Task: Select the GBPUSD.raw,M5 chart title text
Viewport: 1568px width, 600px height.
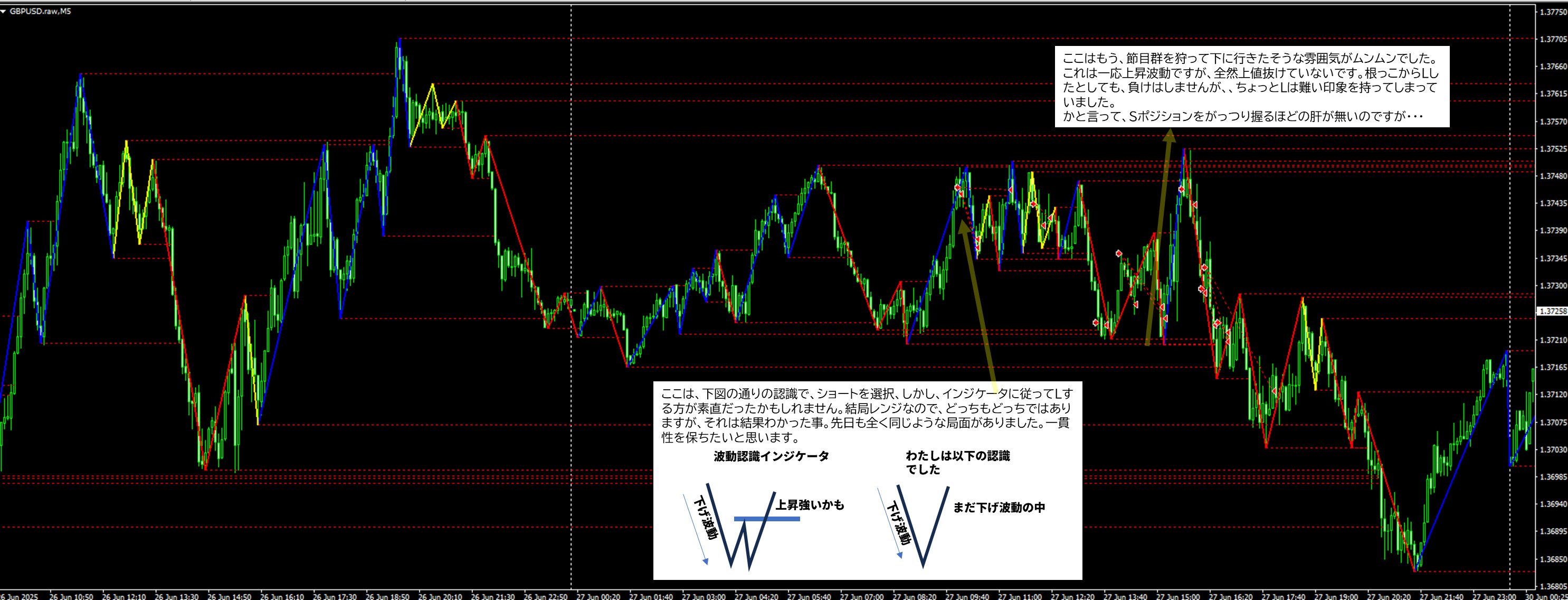Action: (x=40, y=11)
